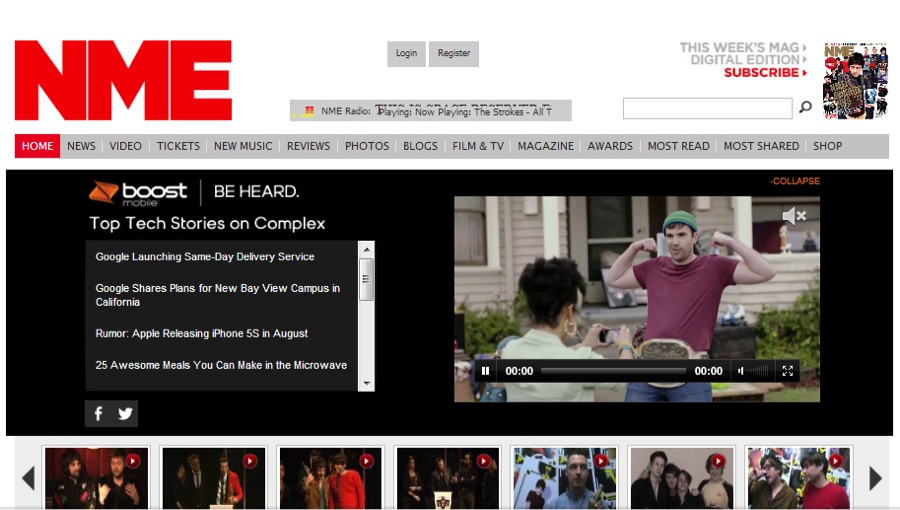Open the magazine cover thumbnail
This screenshot has height=510, width=900.
point(855,81)
